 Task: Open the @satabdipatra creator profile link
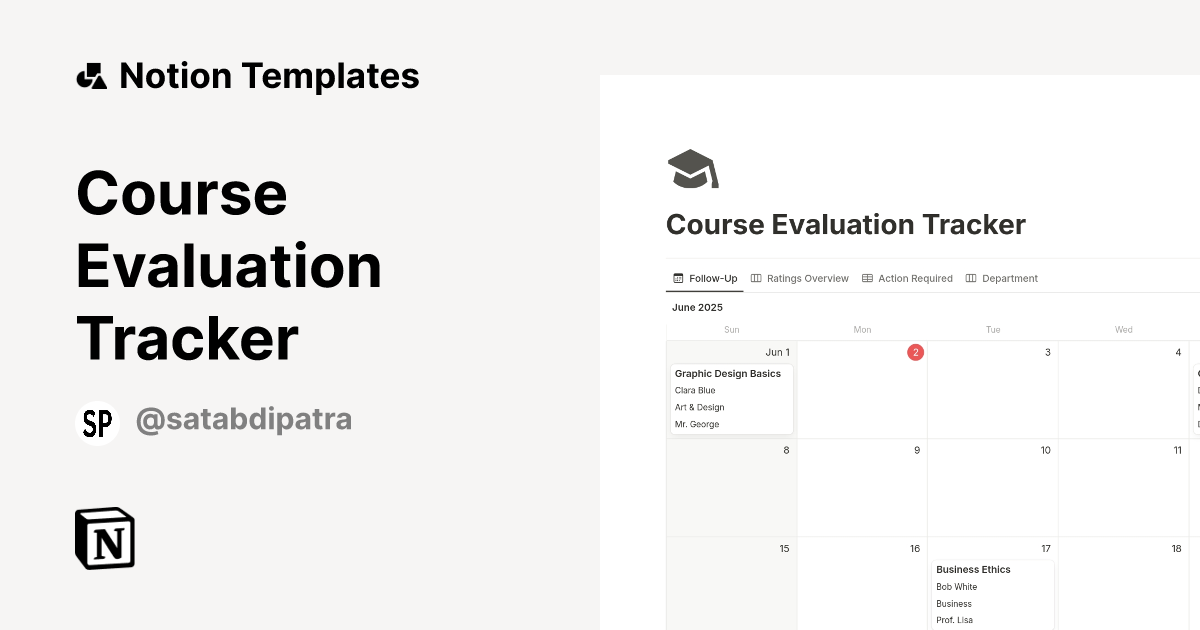[243, 419]
